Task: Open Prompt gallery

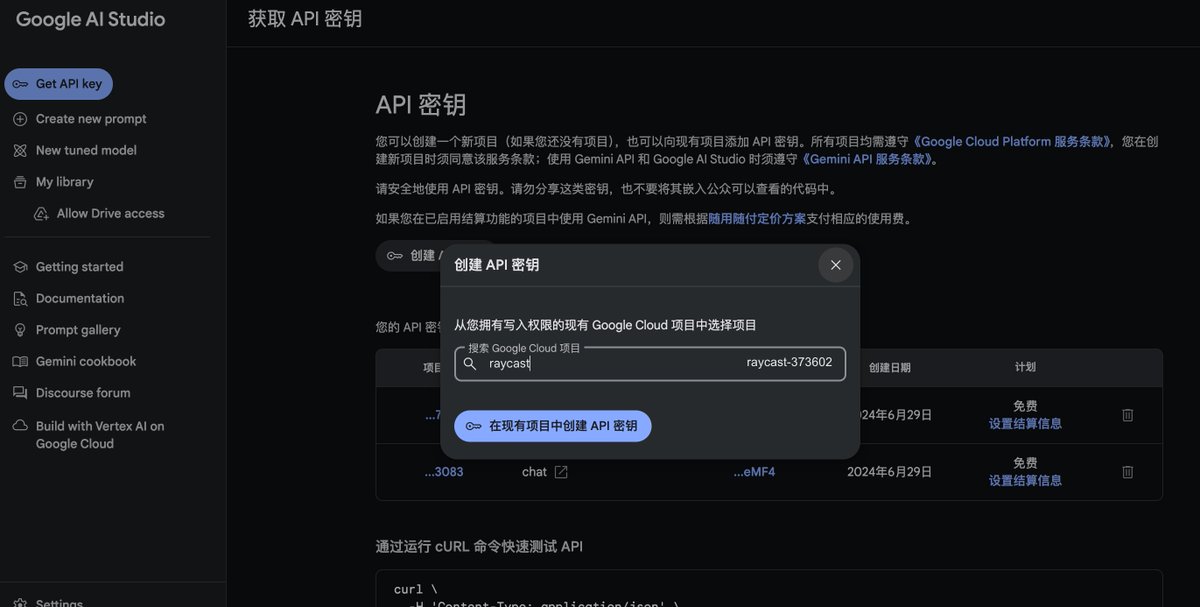Action: click(78, 330)
